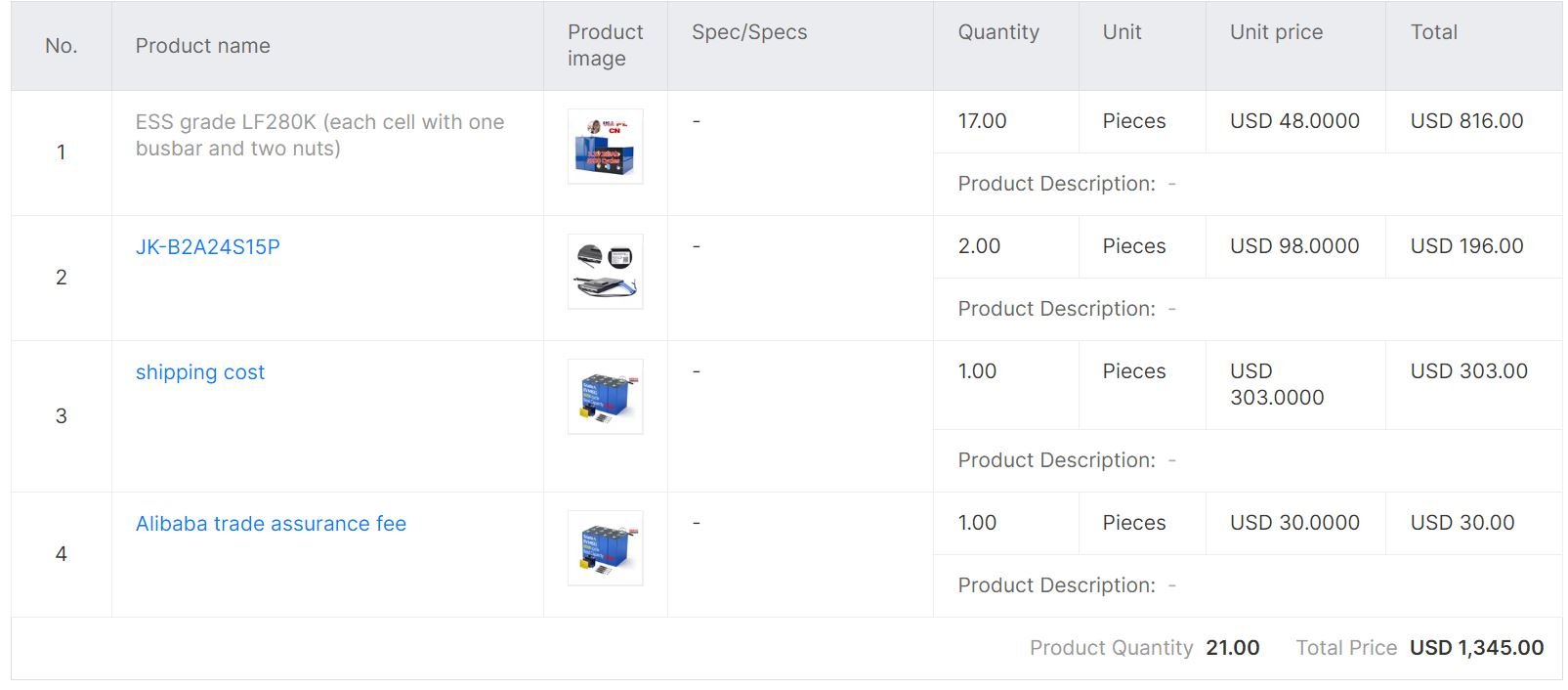Screen dimensions: 1568x690
Task: Click the Quantity column header
Action: [x=997, y=32]
